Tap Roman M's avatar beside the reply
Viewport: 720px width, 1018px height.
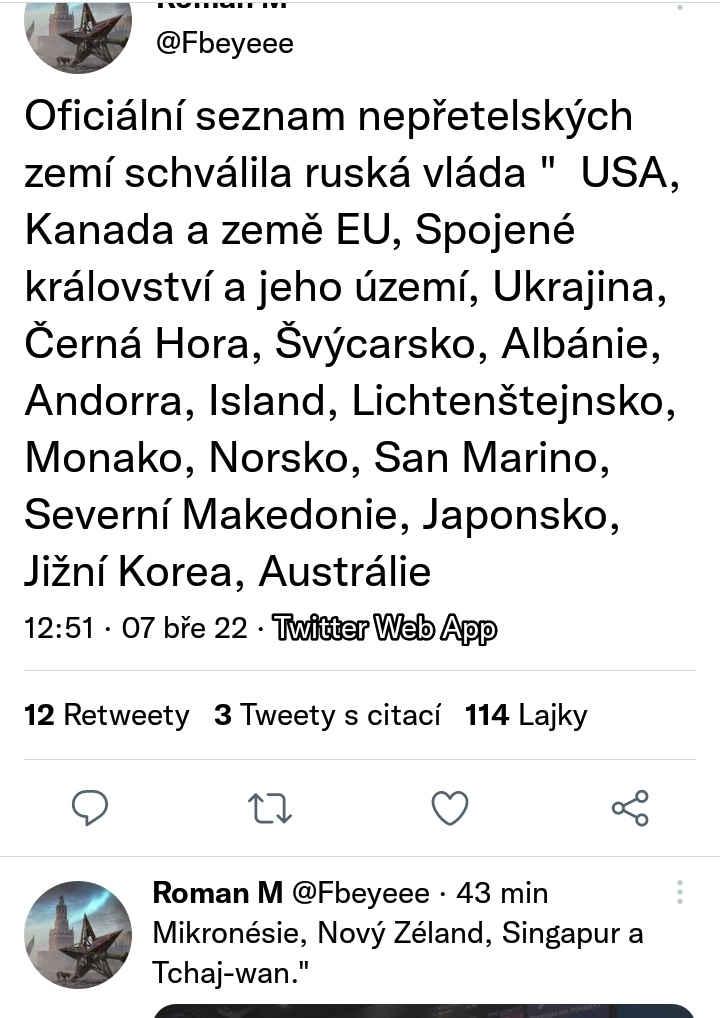(x=78, y=935)
